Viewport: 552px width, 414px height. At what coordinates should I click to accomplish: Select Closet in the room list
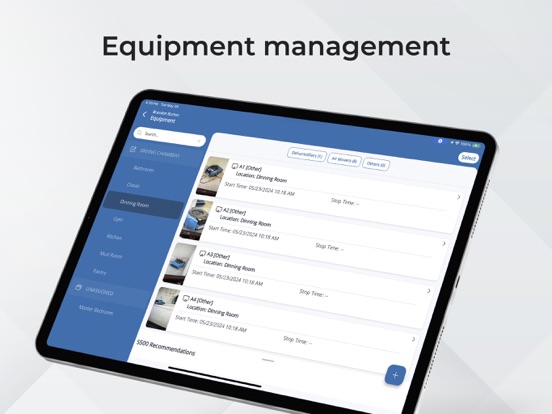133,185
